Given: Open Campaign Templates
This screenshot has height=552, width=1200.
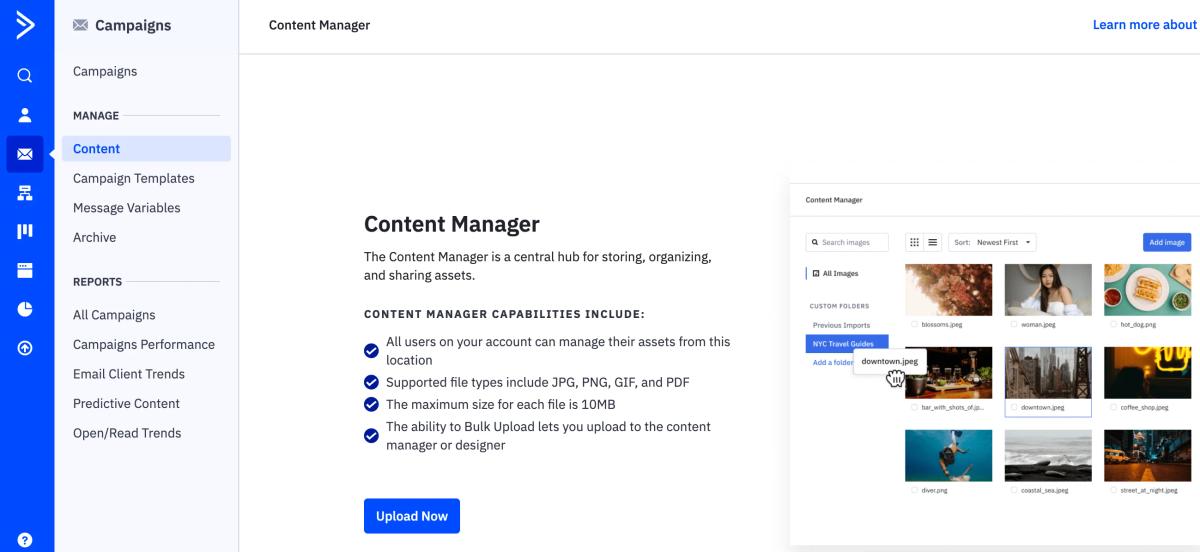Looking at the screenshot, I should 134,178.
